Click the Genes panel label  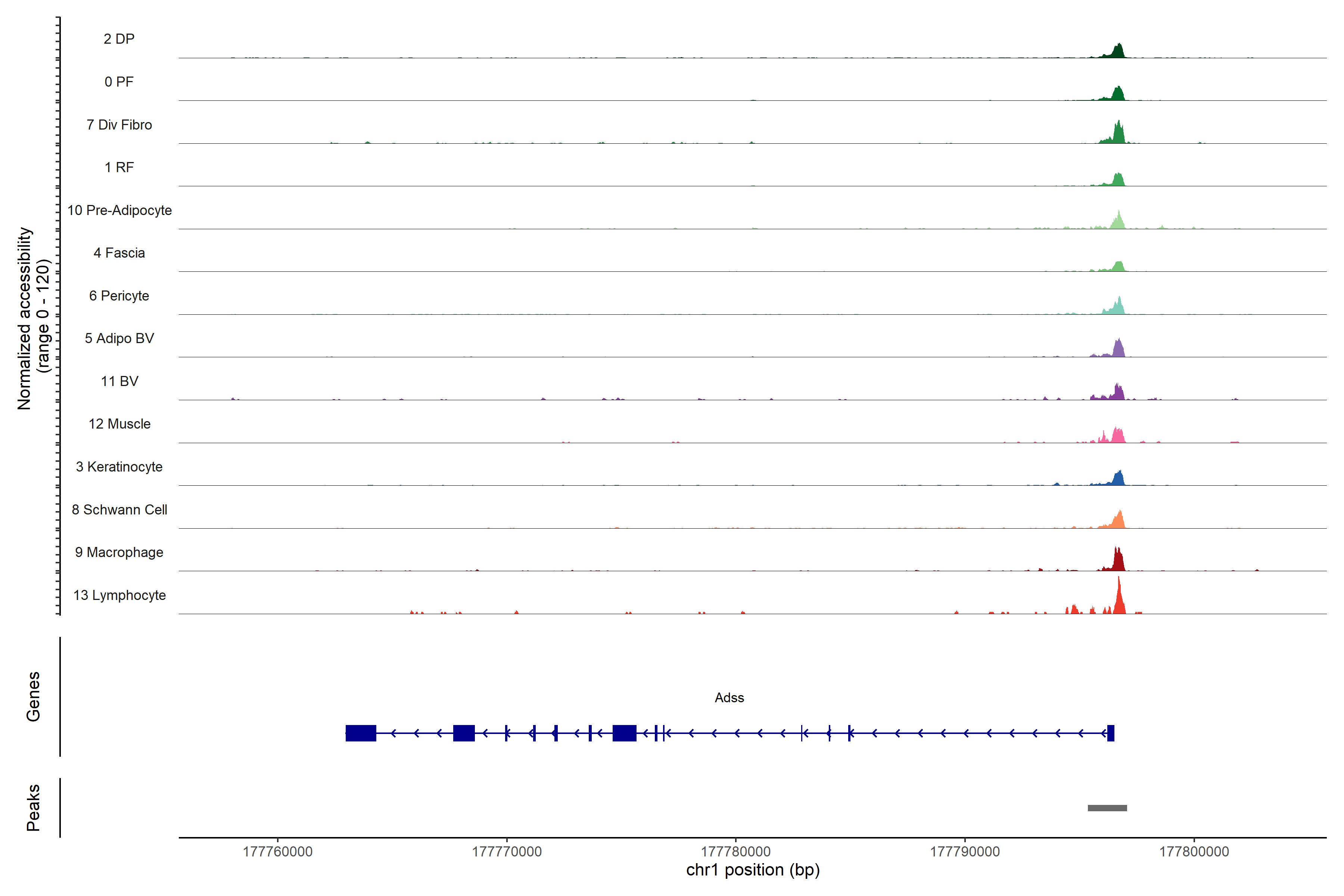(33, 697)
